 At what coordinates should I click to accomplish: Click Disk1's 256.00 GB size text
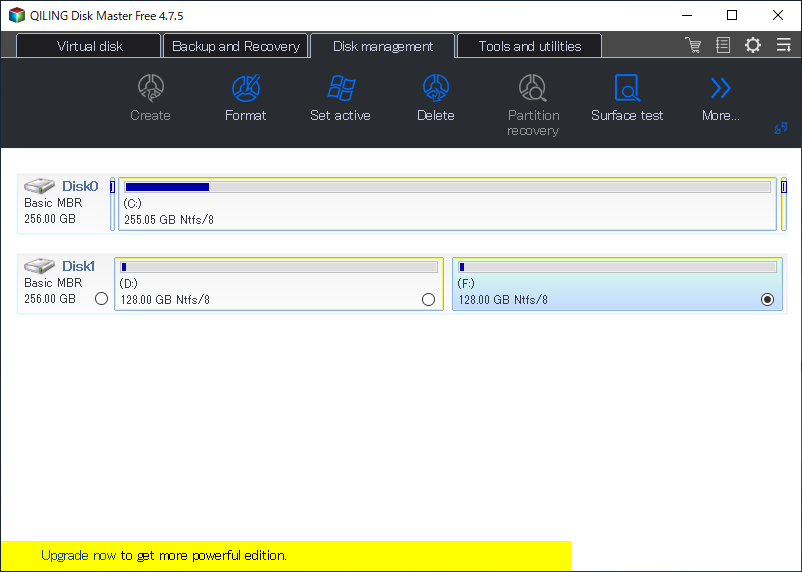click(50, 299)
